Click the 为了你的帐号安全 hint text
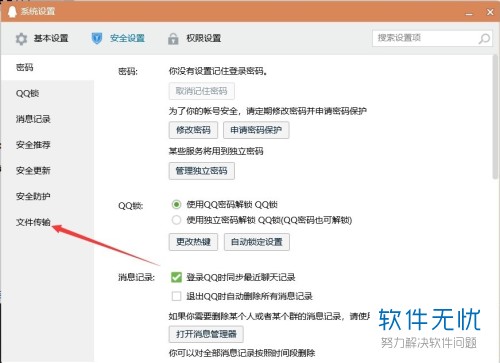This screenshot has width=500, height=363. pyautogui.click(x=268, y=111)
